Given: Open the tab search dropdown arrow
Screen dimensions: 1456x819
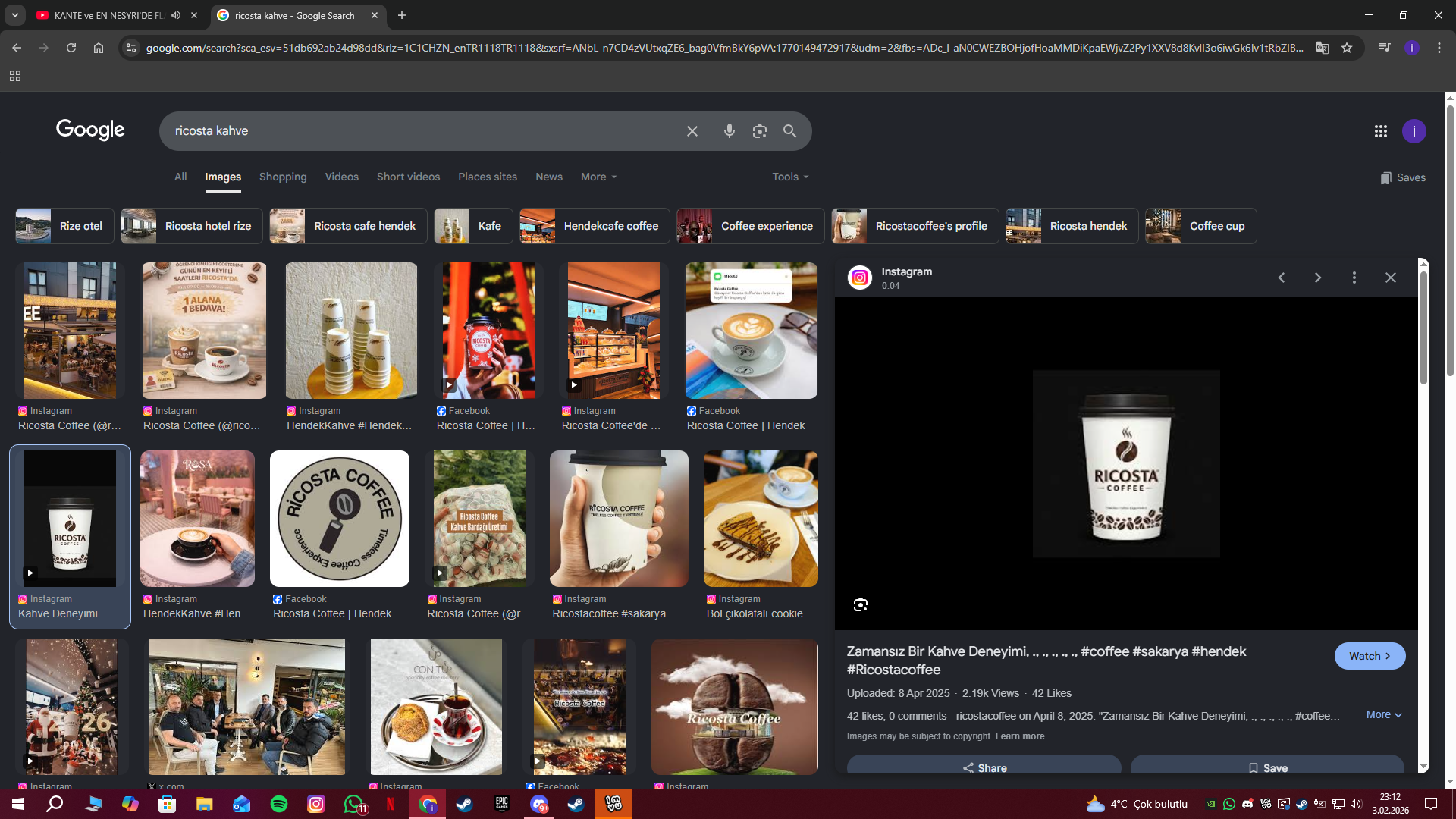Looking at the screenshot, I should click(15, 15).
